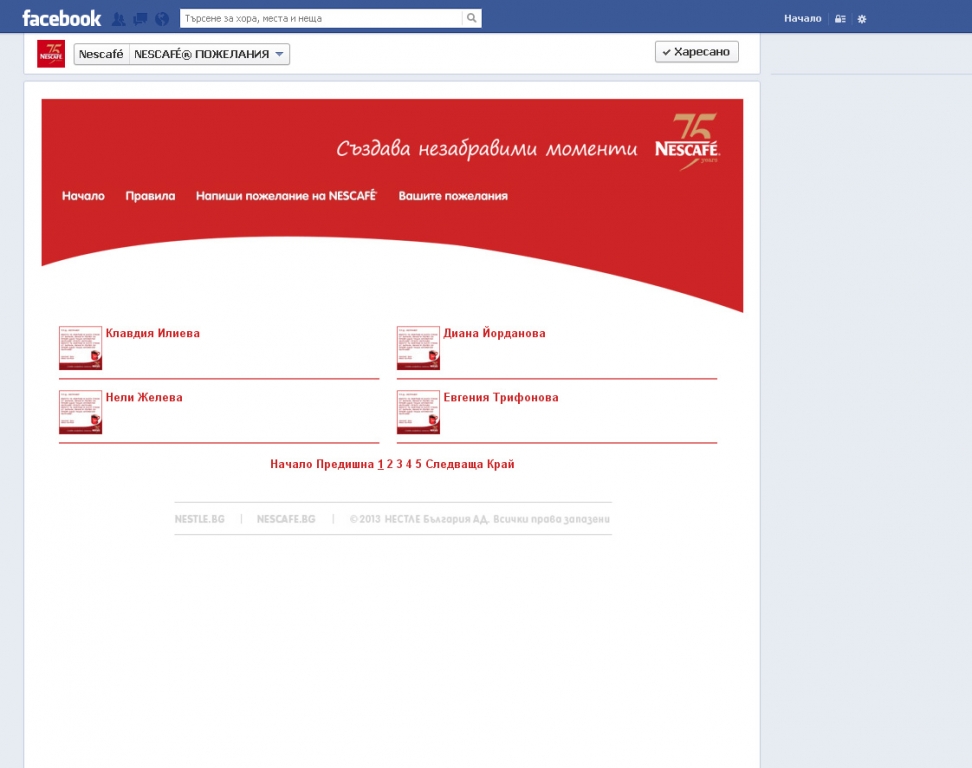Open Напиши пожелание на NESCAFÉ tab
The image size is (972, 768).
tap(286, 196)
